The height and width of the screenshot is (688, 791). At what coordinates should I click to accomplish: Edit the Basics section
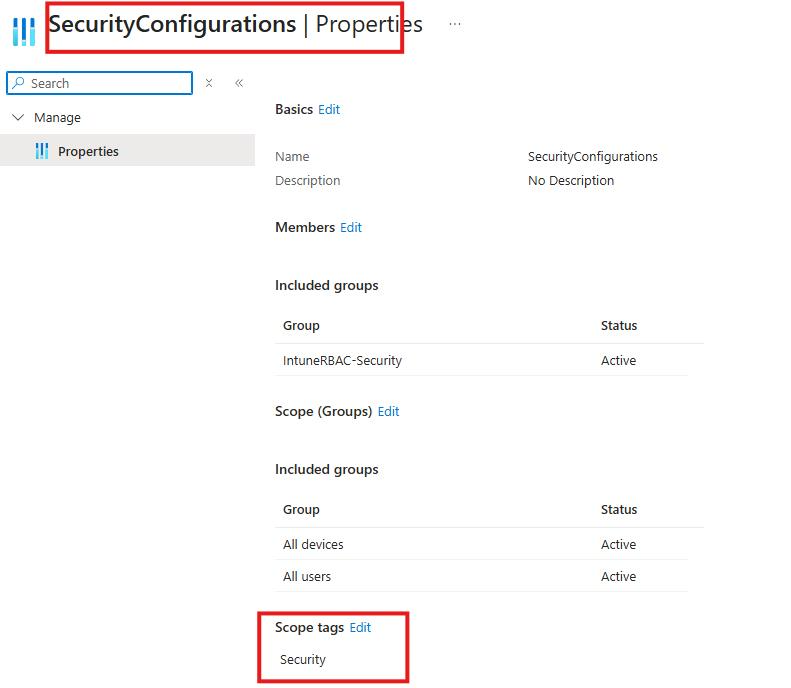329,109
